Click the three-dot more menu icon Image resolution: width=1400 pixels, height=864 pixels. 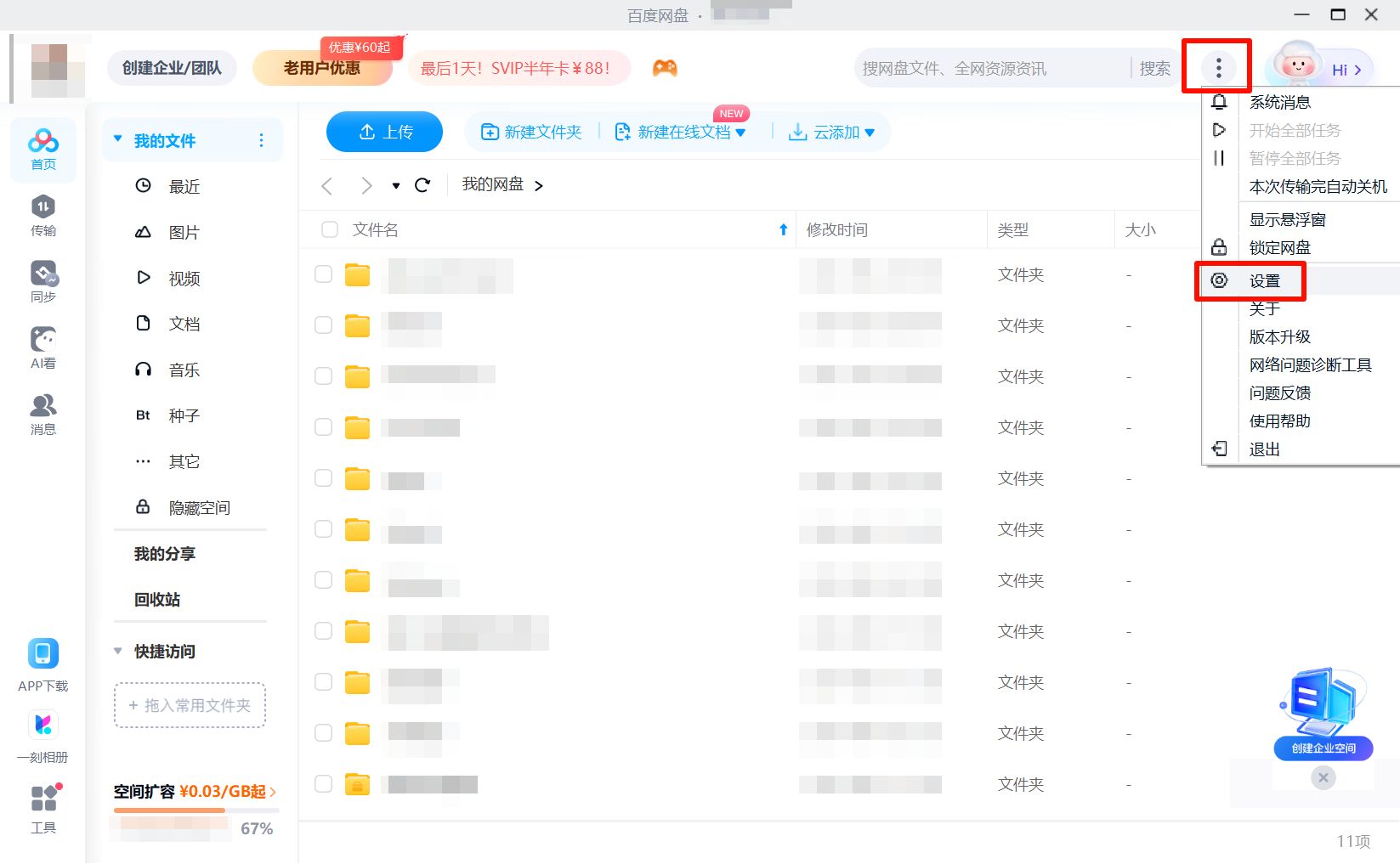point(1218,67)
